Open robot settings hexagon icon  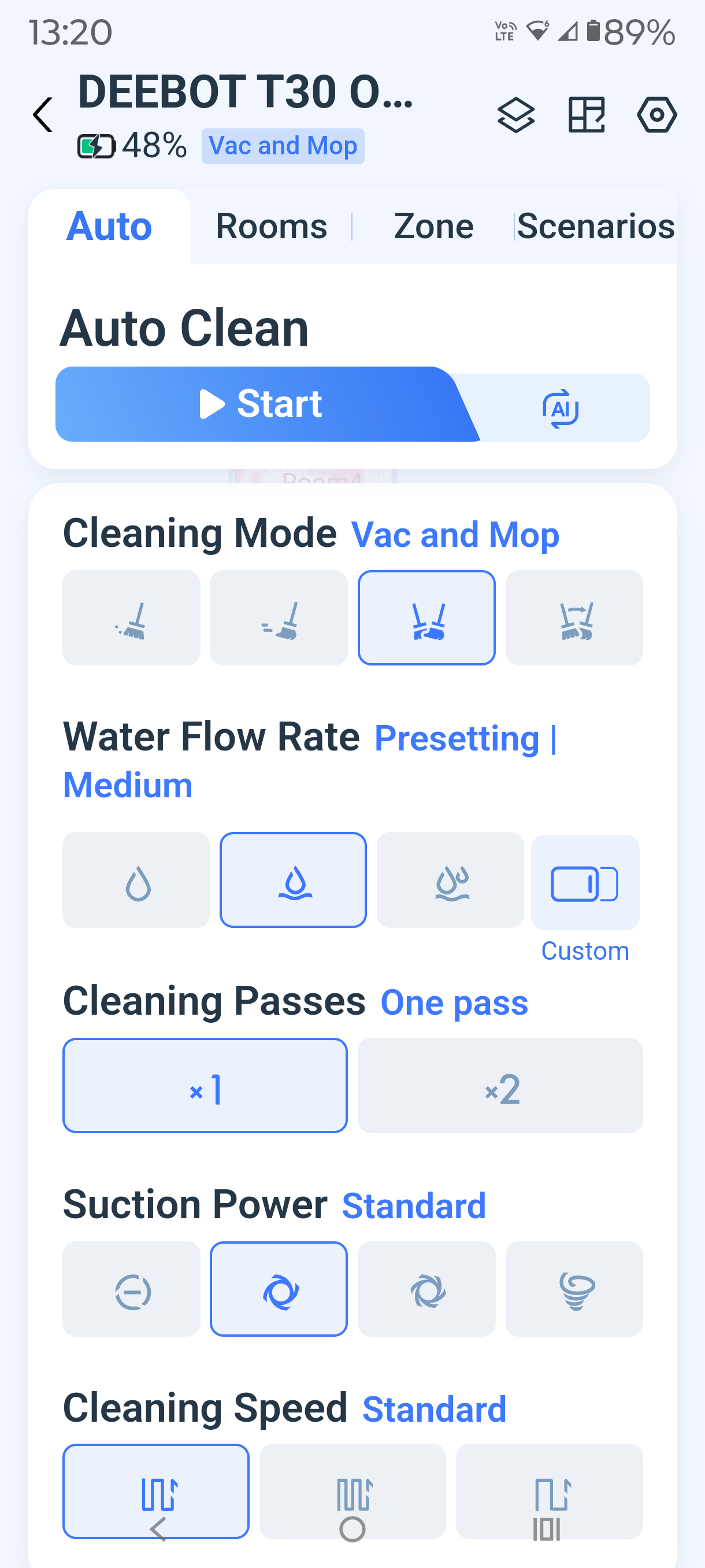point(657,114)
